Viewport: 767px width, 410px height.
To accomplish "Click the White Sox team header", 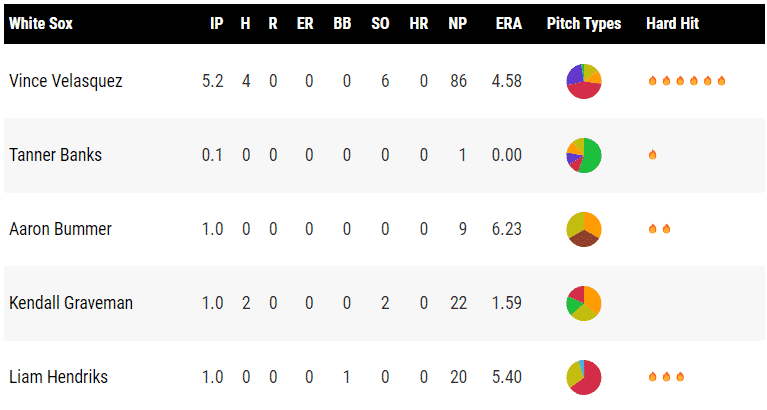I will click(41, 23).
